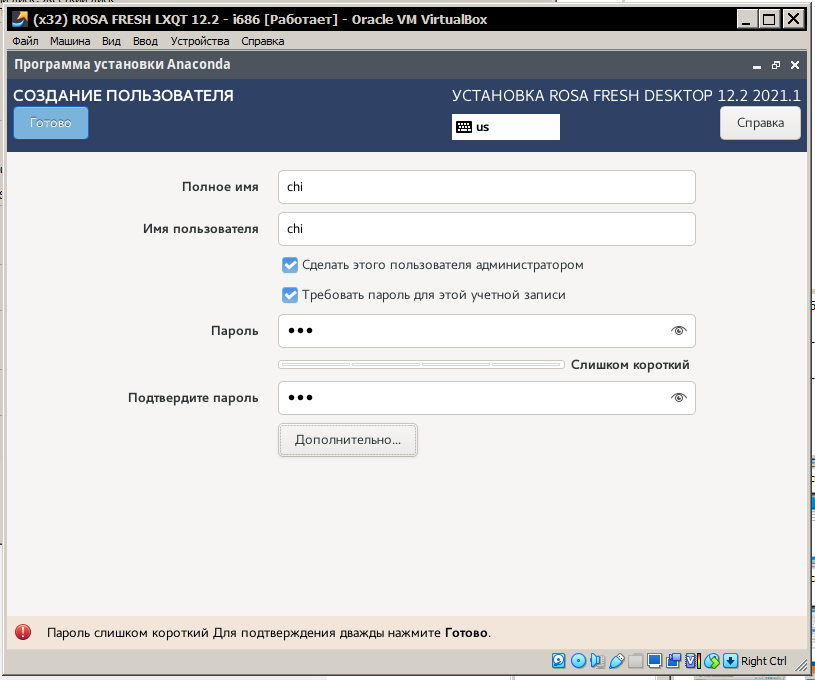
Task: Focus the Пароль input field
Action: click(x=487, y=331)
